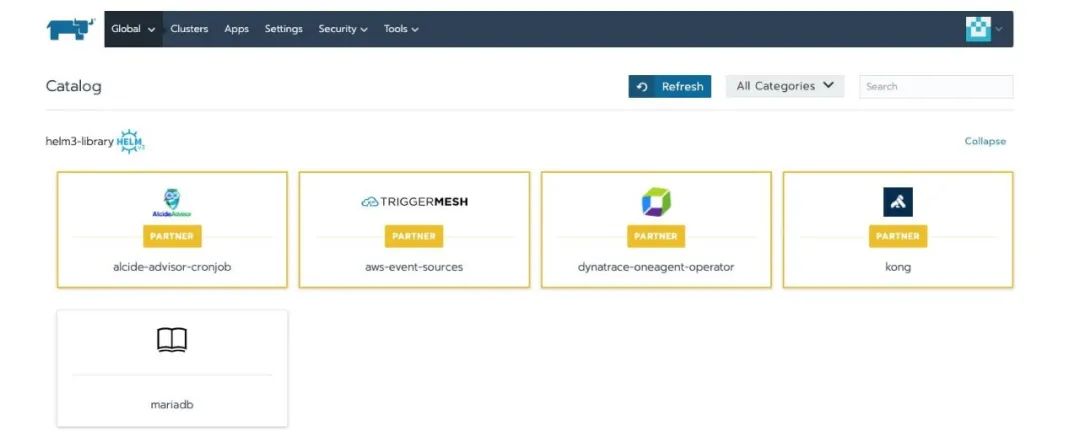This screenshot has width=1080, height=442.
Task: Expand the Security menu
Action: (x=343, y=29)
